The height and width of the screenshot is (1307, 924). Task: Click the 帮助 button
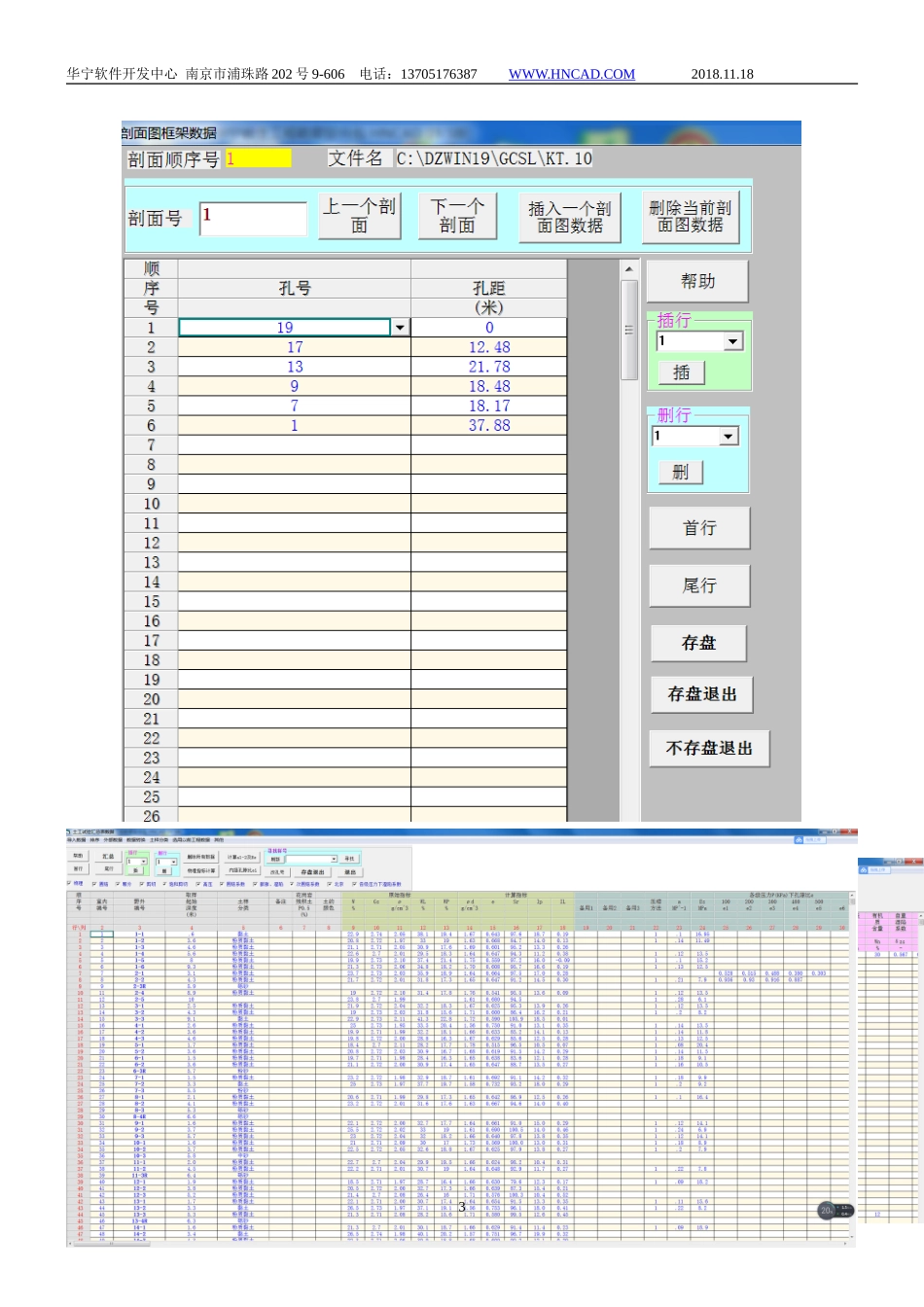[697, 282]
